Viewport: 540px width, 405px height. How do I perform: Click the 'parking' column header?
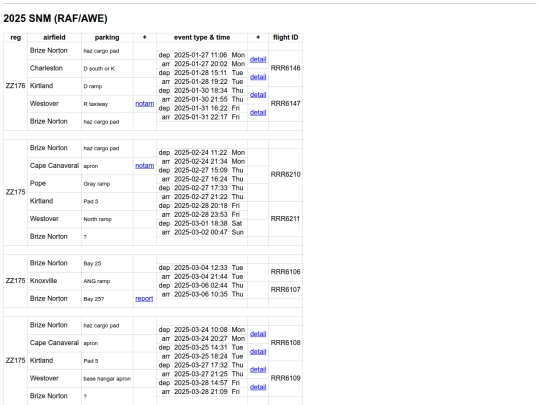107,37
